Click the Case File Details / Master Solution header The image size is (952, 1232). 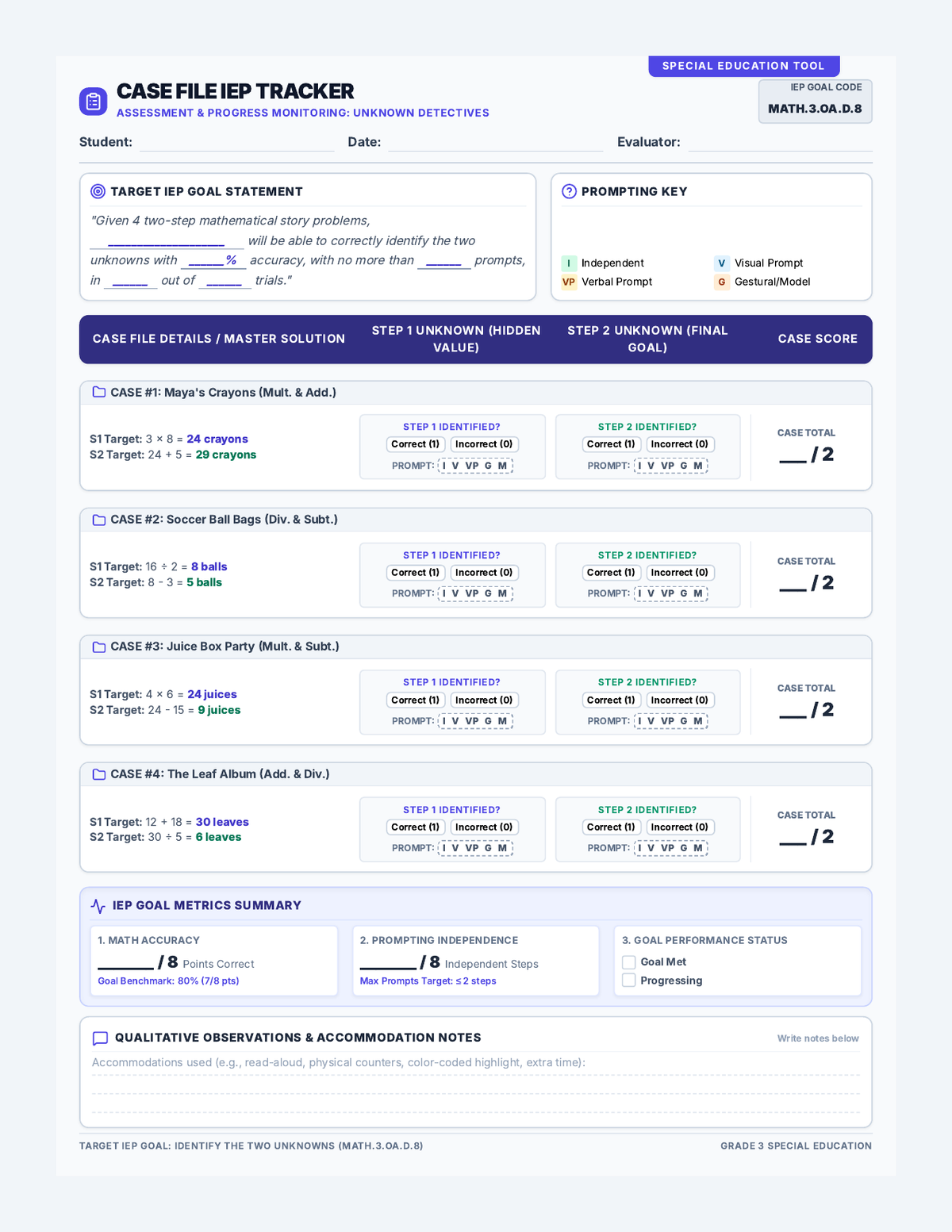[219, 339]
